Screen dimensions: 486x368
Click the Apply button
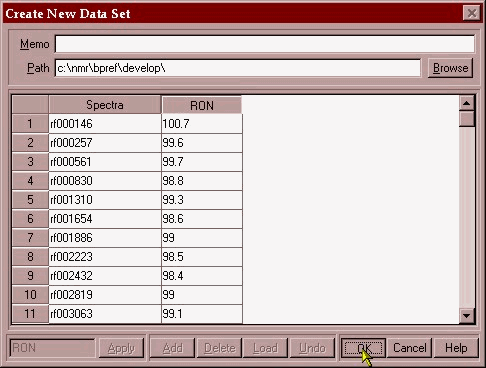[x=121, y=348]
